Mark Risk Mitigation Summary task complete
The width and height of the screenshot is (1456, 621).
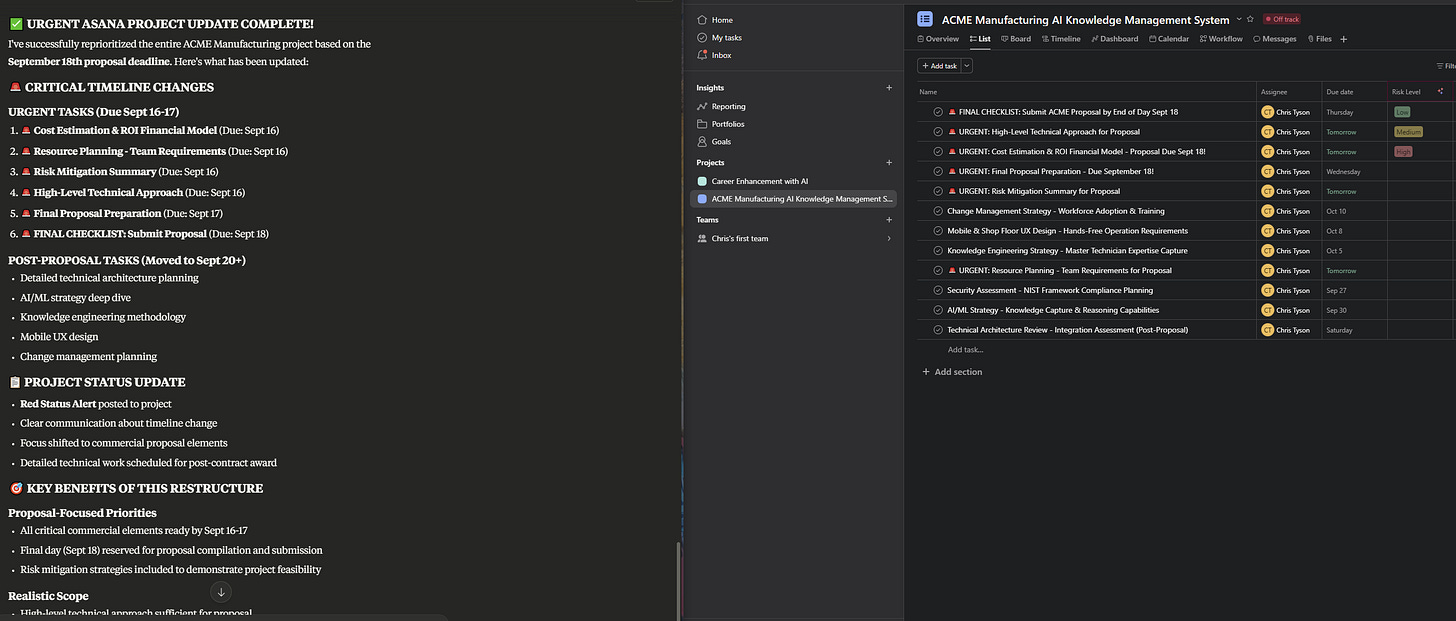point(938,191)
